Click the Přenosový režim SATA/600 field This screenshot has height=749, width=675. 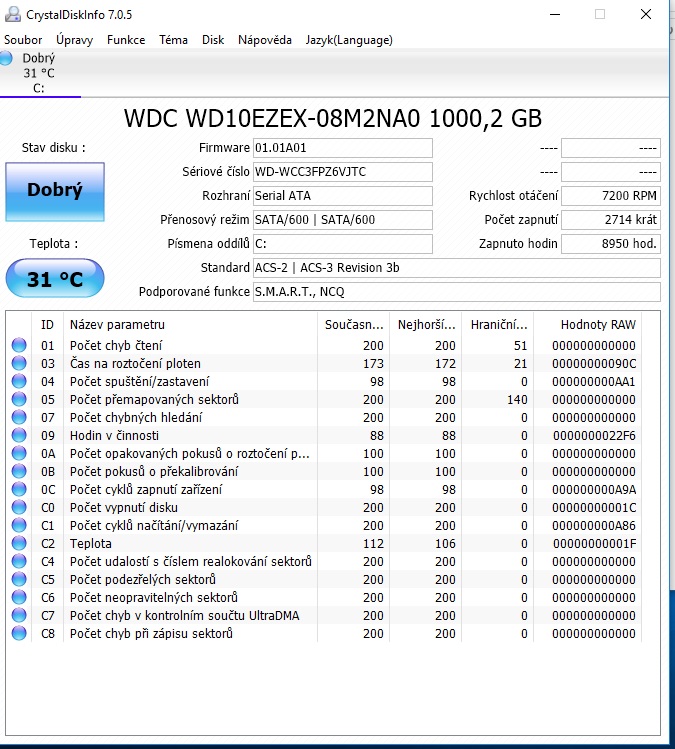coord(343,220)
